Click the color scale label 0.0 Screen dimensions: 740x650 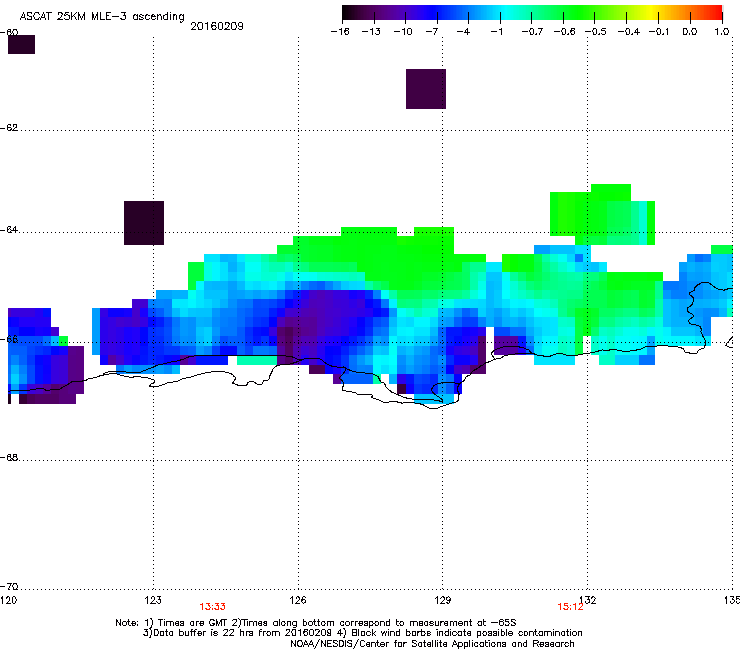690,32
